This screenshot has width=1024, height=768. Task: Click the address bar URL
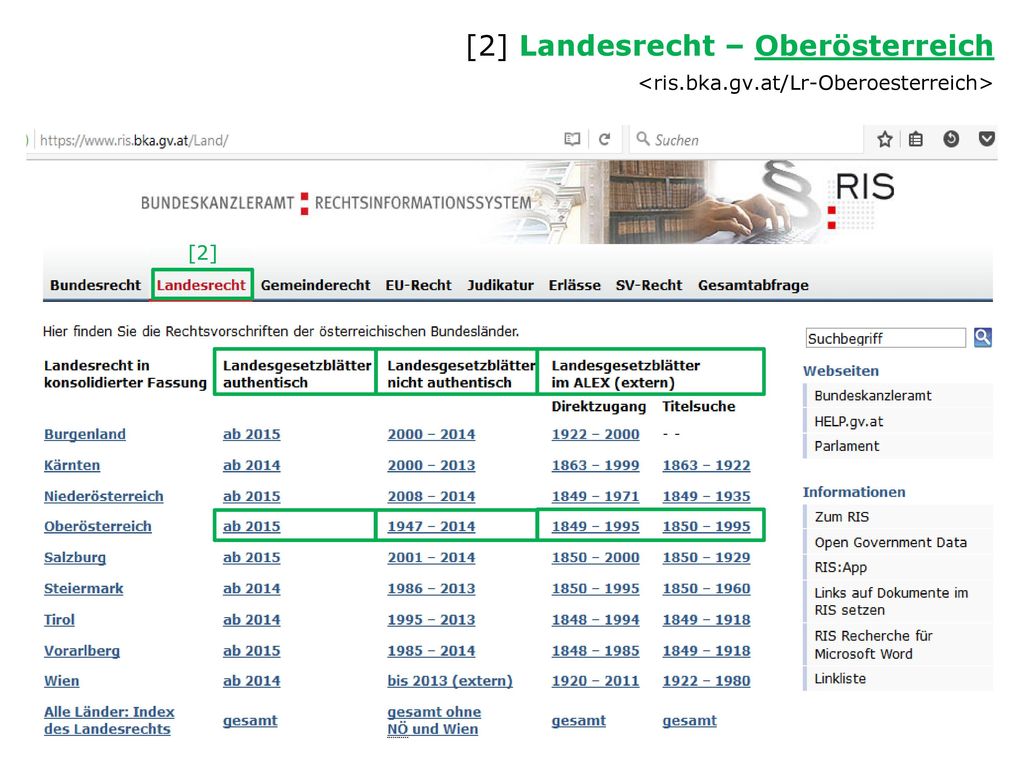(x=134, y=140)
